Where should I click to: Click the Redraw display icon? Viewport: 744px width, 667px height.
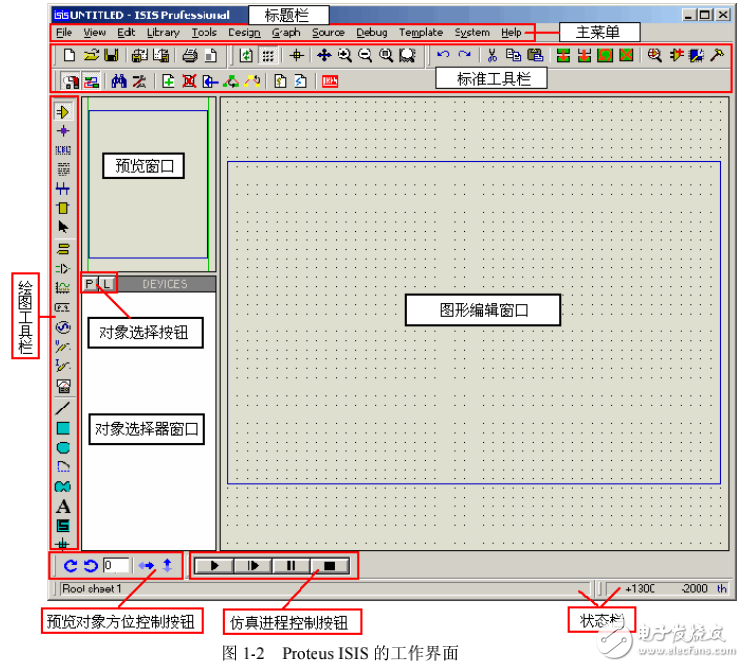click(246, 56)
